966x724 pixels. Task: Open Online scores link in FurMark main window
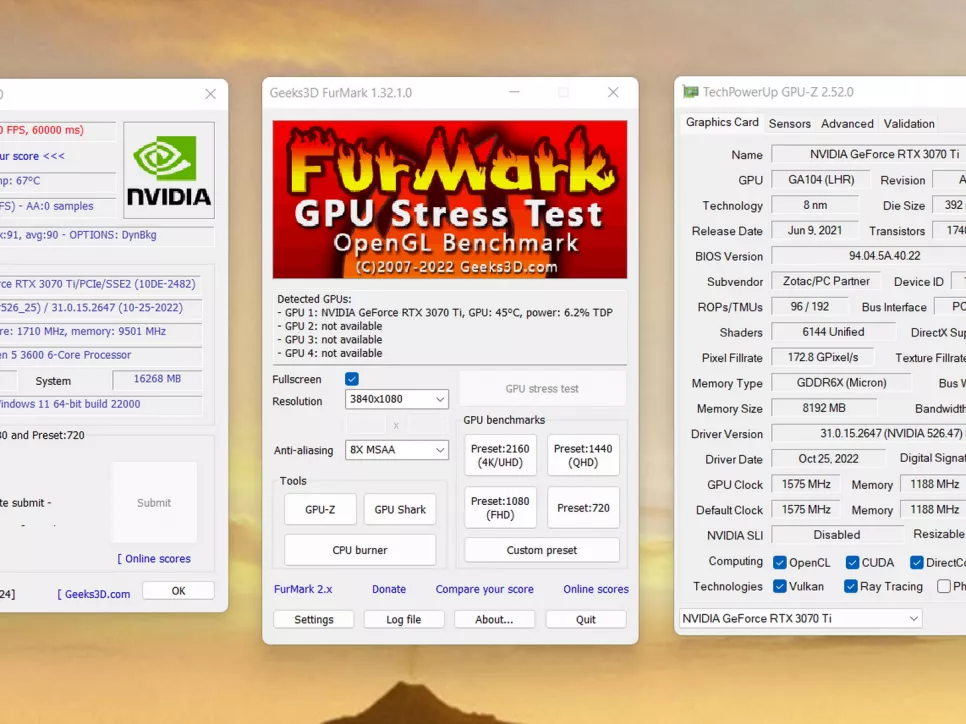click(596, 589)
